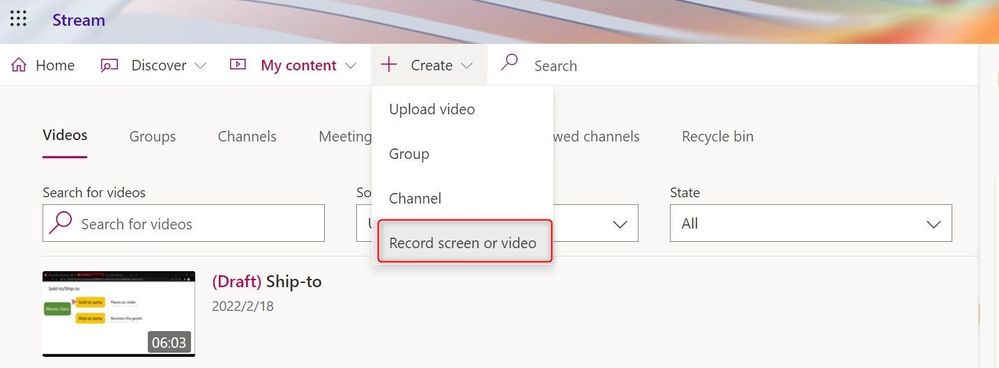Click magnifier icon in Search for videos

(60, 223)
